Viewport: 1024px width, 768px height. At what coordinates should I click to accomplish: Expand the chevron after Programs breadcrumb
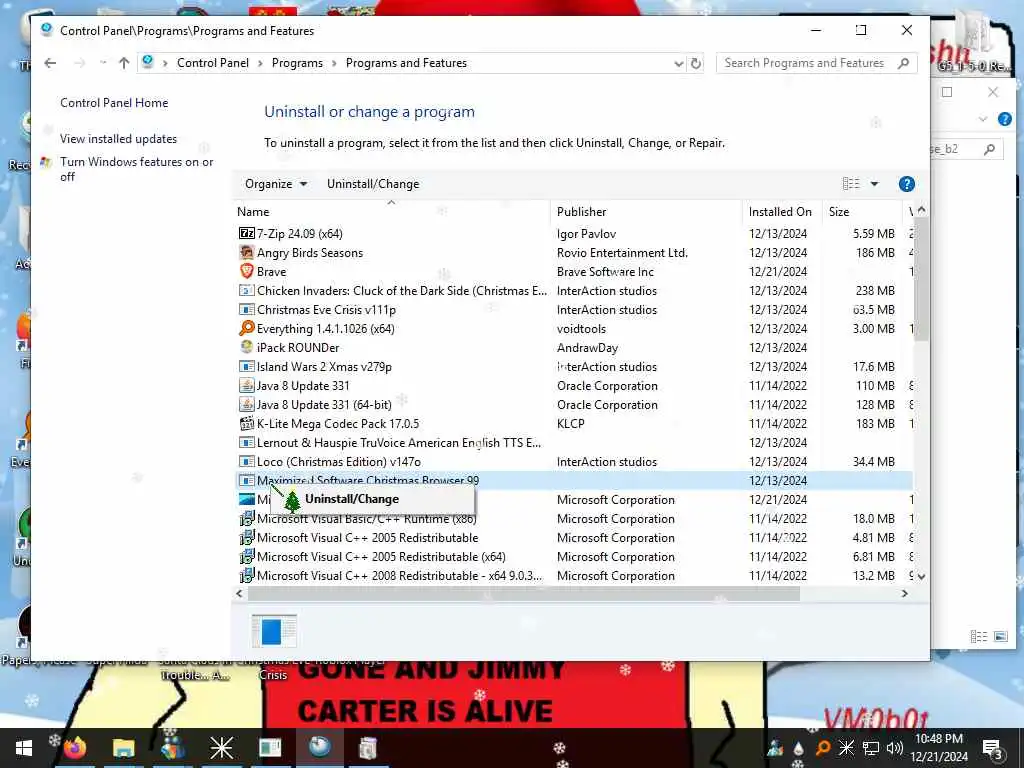coord(334,63)
